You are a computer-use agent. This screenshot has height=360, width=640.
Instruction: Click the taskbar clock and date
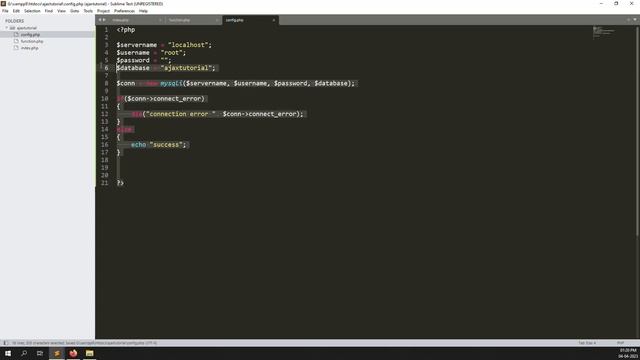[628, 353]
